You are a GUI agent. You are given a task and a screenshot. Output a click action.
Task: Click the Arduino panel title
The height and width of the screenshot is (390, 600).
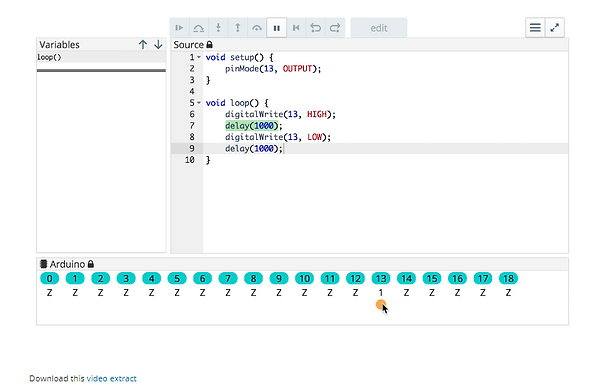pyautogui.click(x=67, y=264)
